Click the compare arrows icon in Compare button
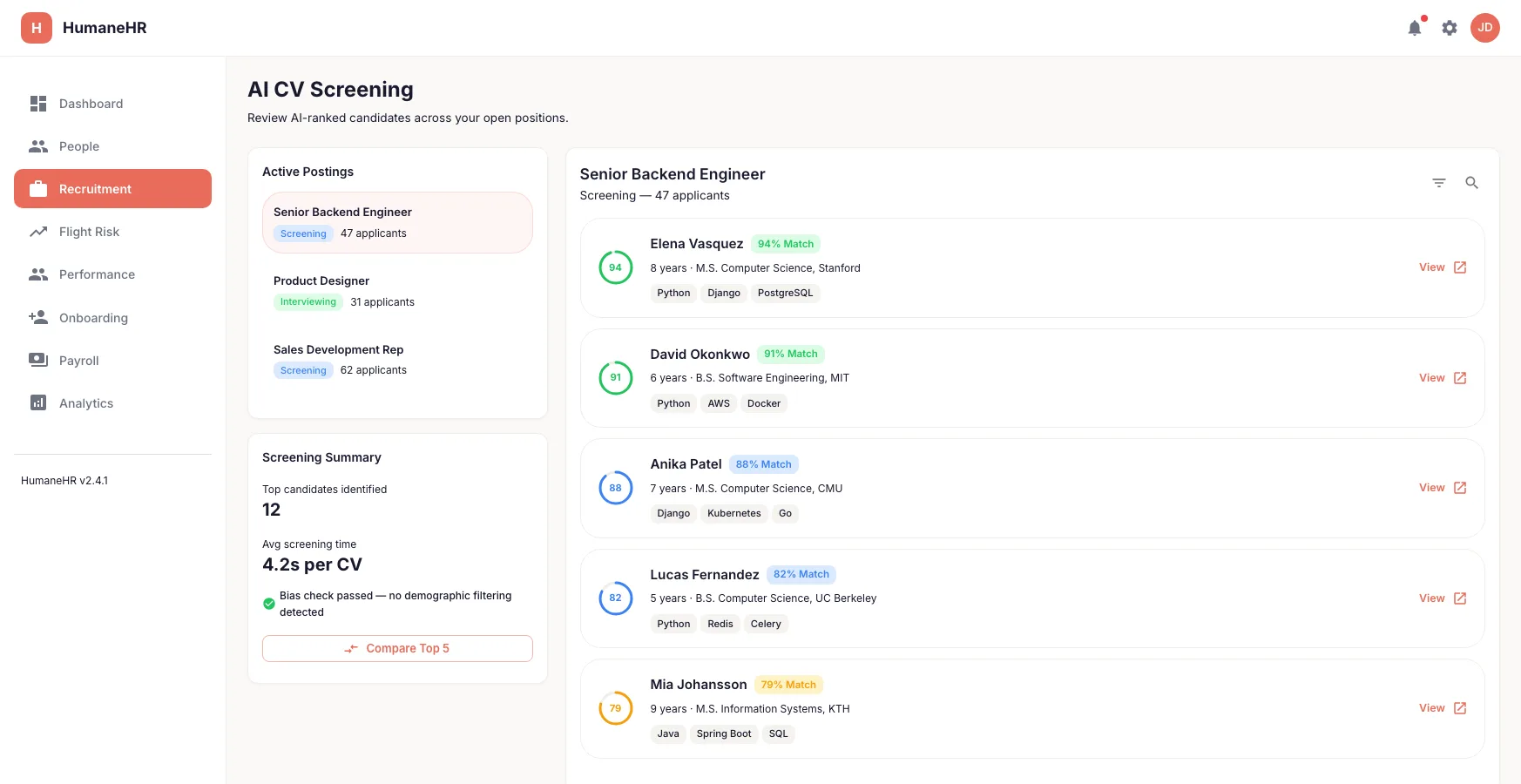Viewport: 1521px width, 784px height. click(351, 649)
